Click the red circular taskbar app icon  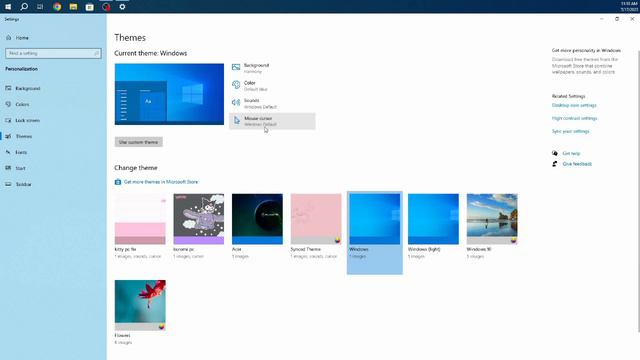click(106, 7)
